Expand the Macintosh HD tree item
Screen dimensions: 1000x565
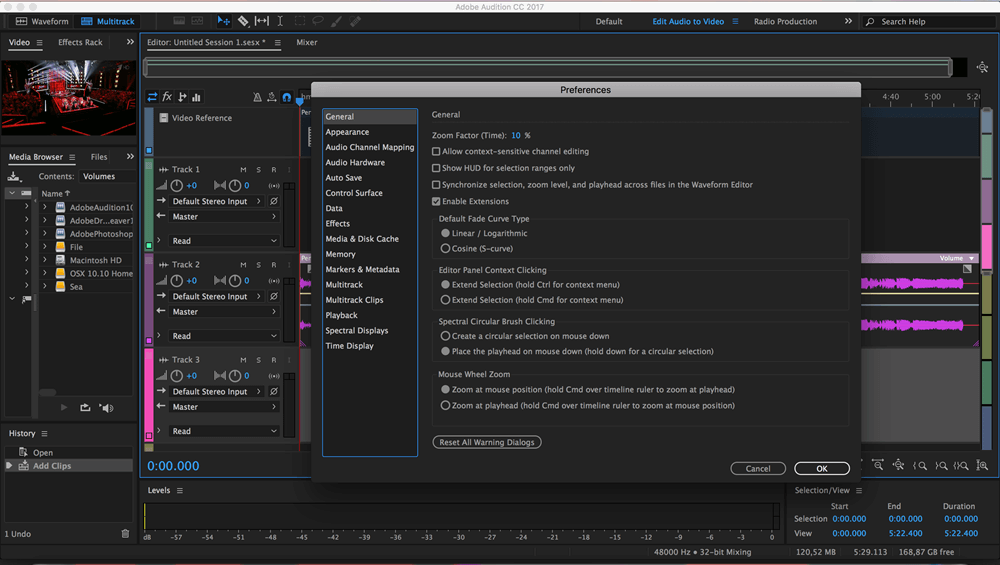(45, 260)
